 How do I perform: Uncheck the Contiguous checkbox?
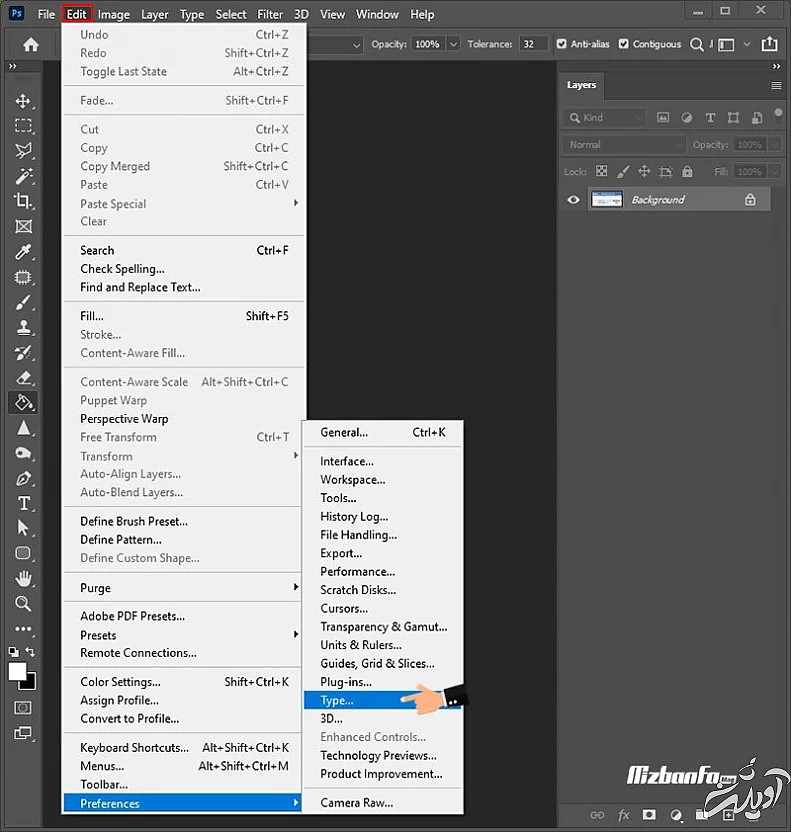(624, 44)
